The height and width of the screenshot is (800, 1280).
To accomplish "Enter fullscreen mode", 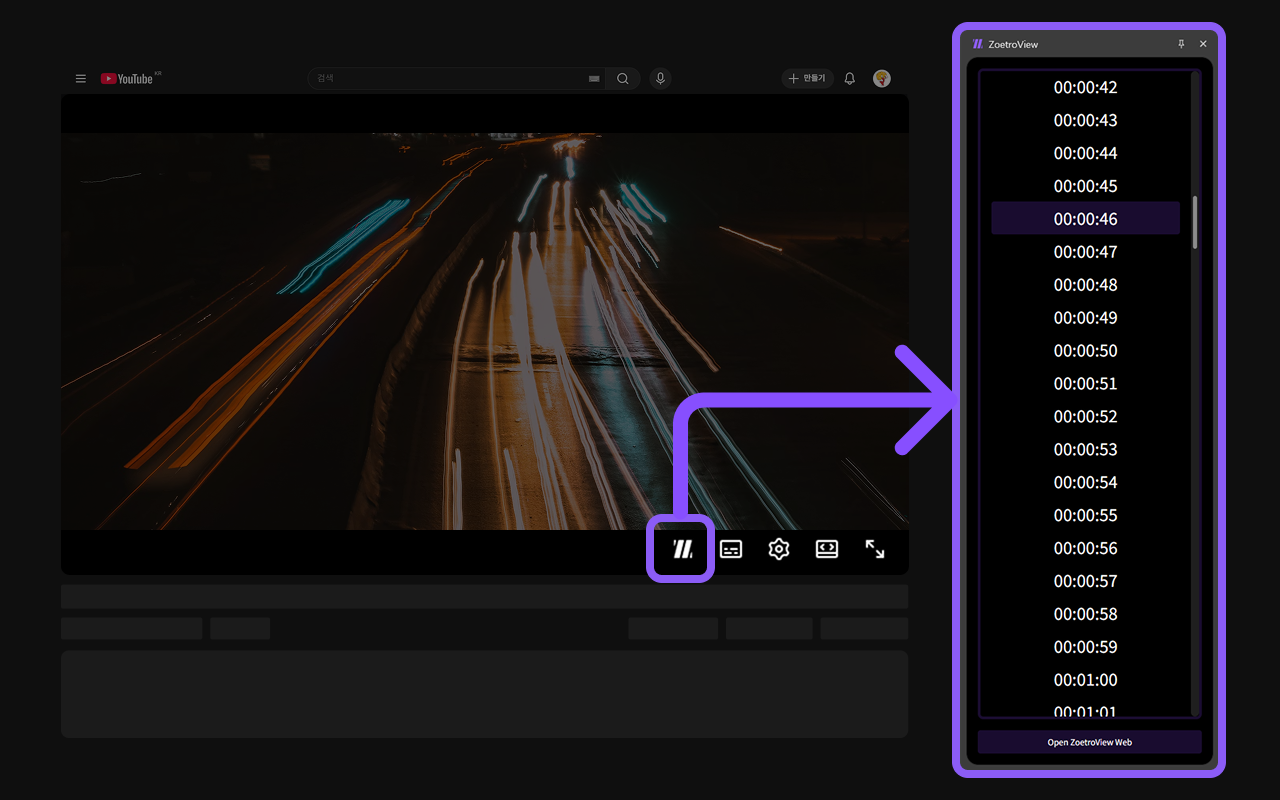I will [875, 549].
